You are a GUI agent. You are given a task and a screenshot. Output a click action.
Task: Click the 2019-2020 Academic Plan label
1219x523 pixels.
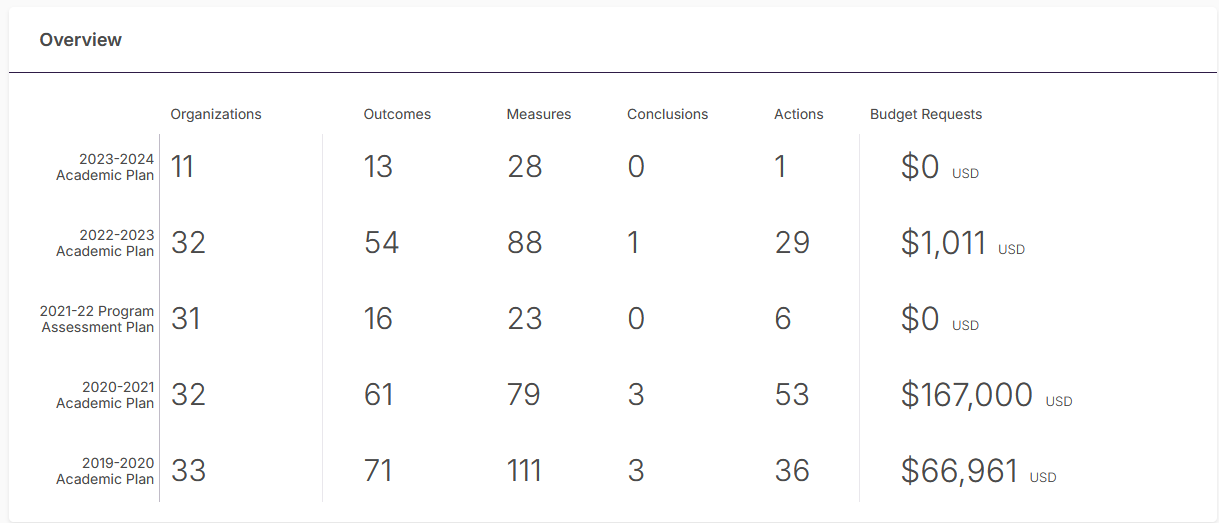coord(105,471)
